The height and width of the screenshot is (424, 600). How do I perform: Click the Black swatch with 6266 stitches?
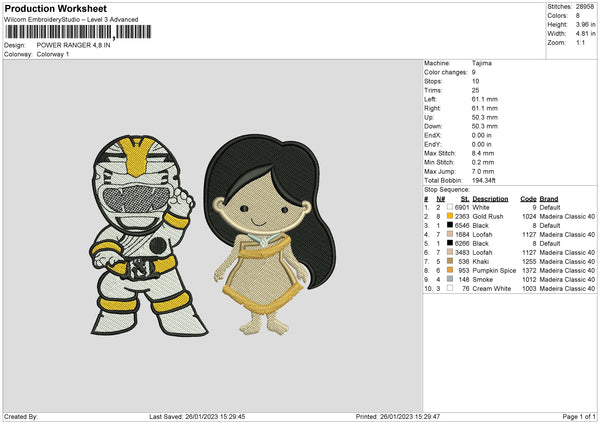pyautogui.click(x=450, y=243)
